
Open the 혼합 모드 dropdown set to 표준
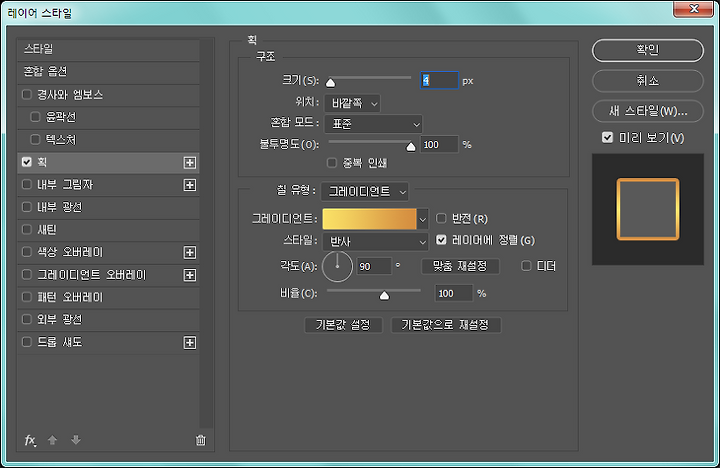tap(373, 124)
